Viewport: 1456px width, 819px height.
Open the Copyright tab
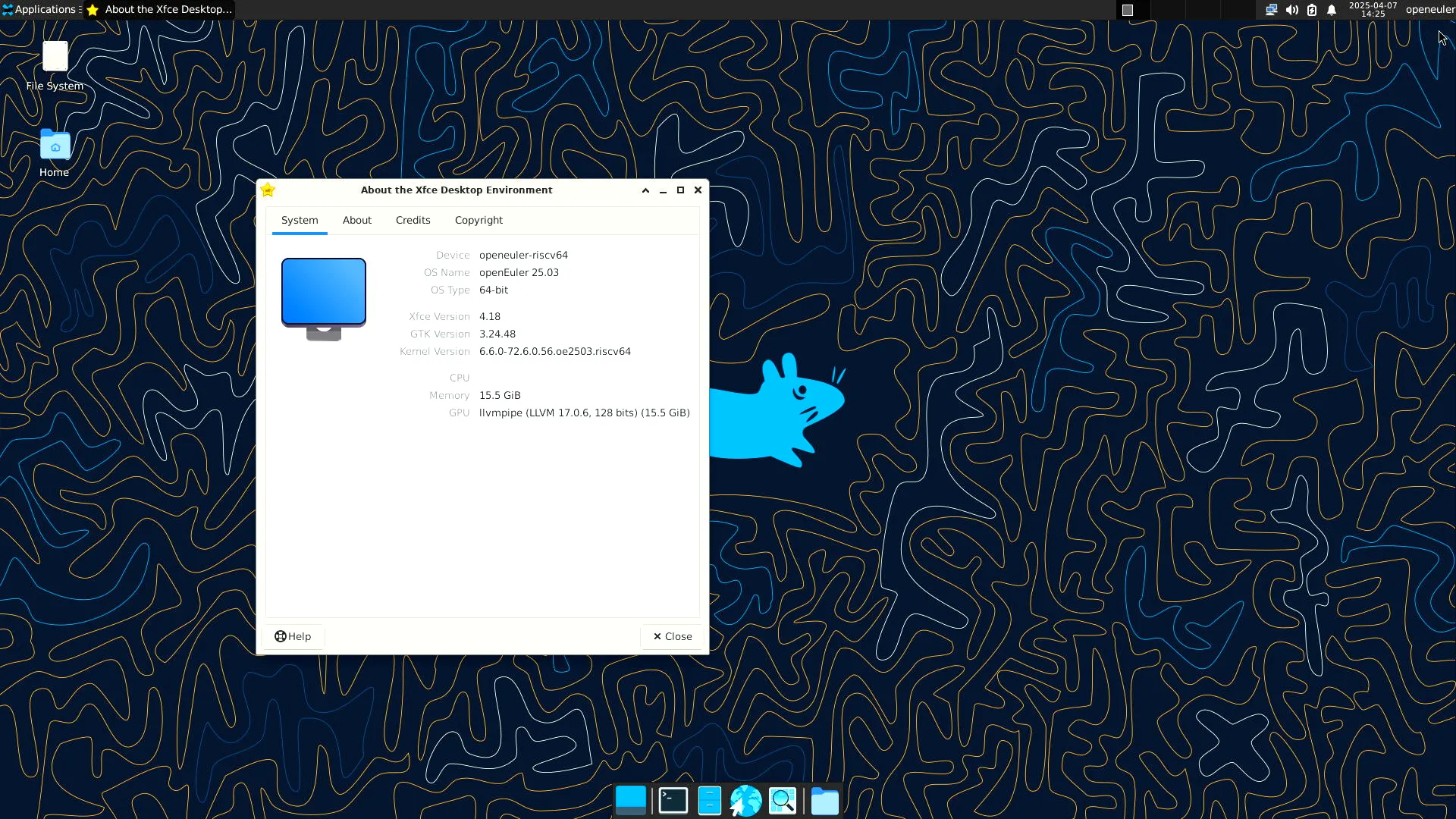tap(479, 220)
